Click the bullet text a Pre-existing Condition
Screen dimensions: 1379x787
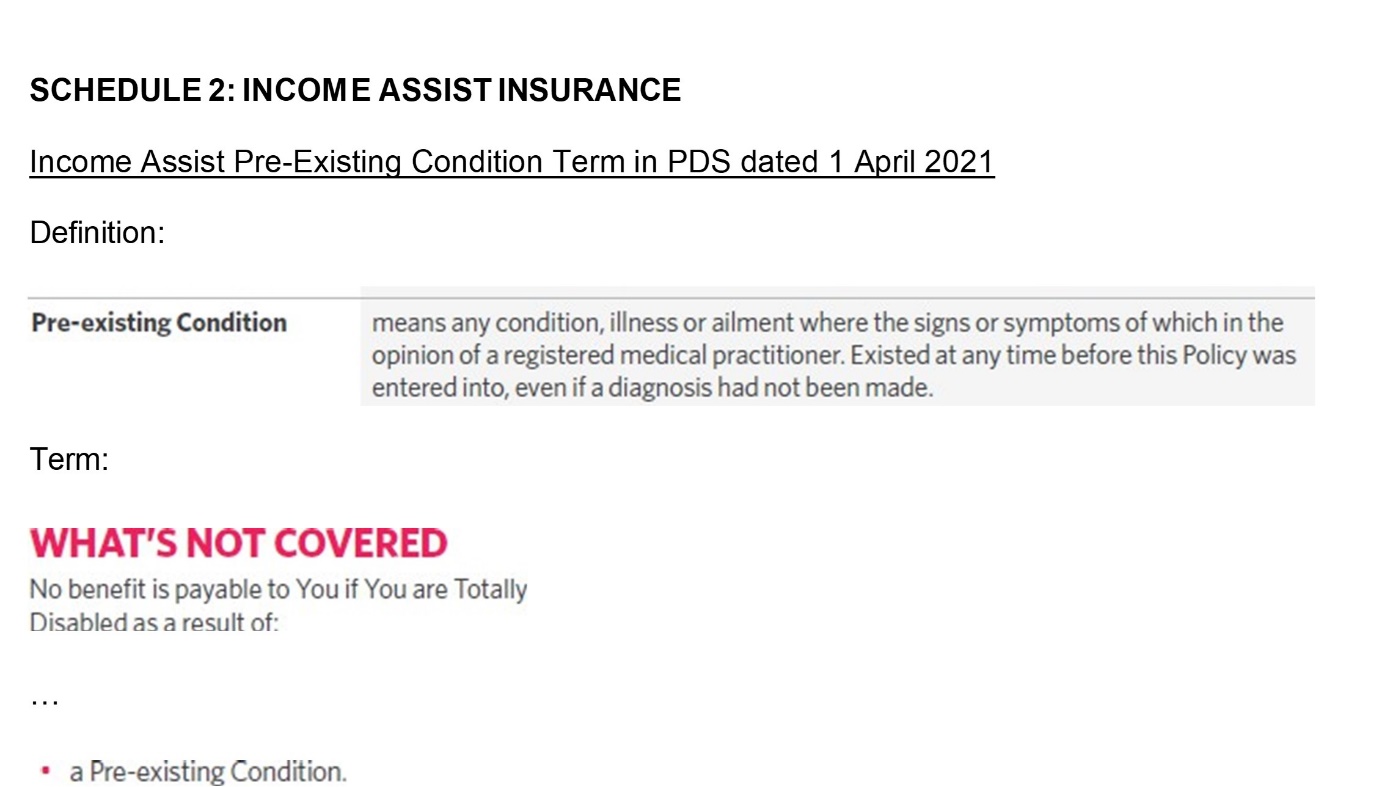(208, 772)
